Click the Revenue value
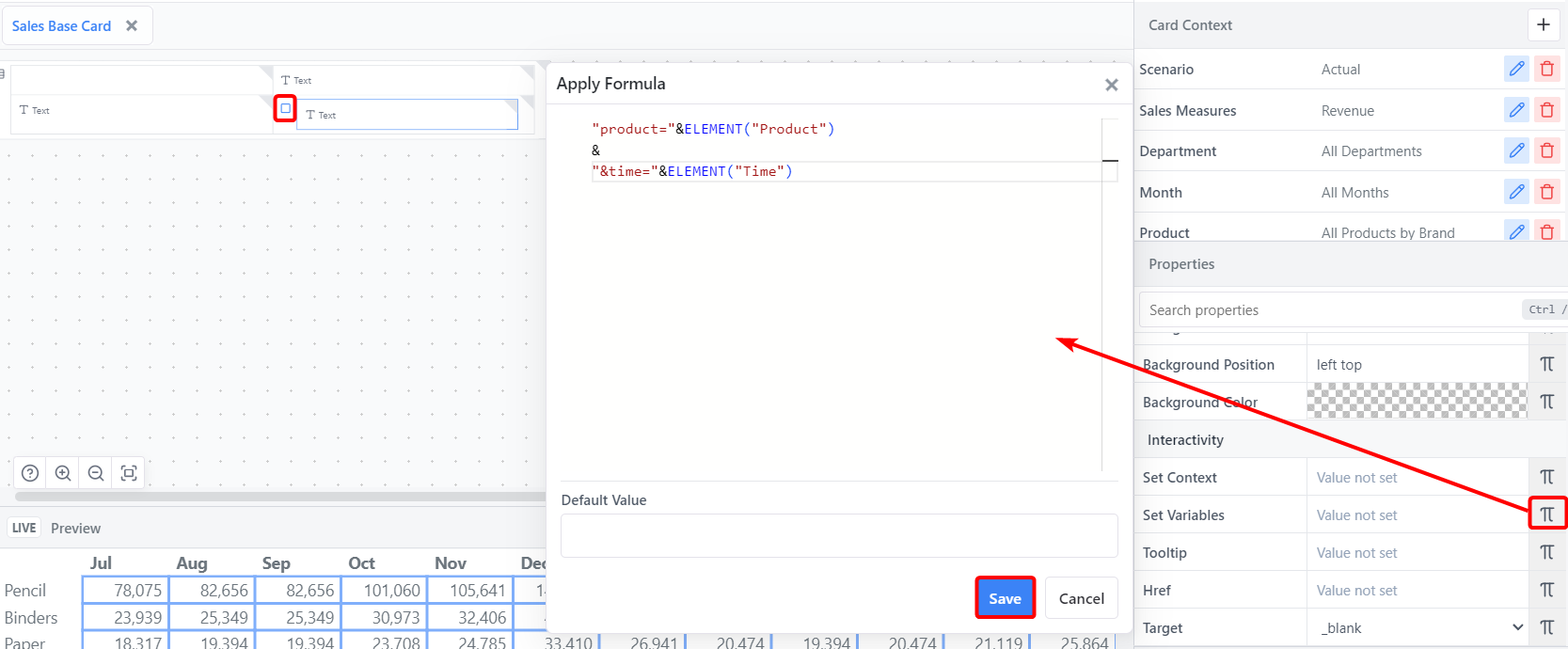 (1347, 110)
